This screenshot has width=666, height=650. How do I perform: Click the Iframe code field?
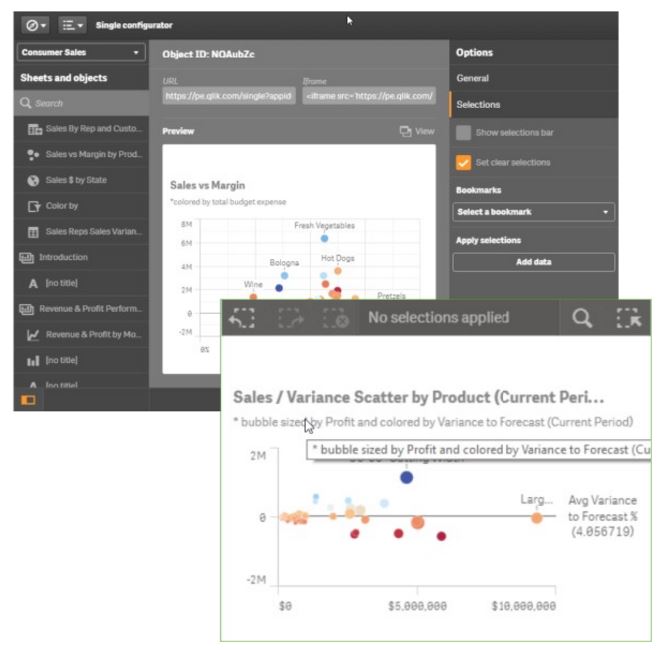pos(369,96)
